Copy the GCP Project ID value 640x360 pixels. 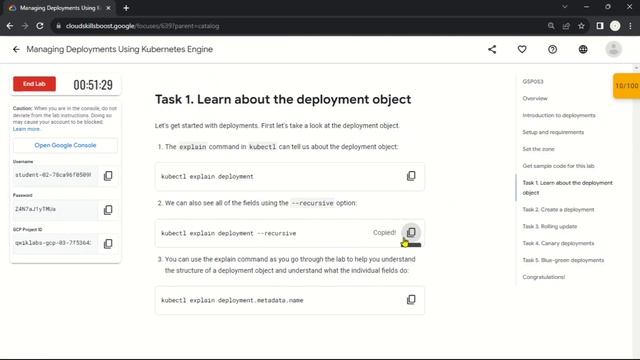point(108,244)
